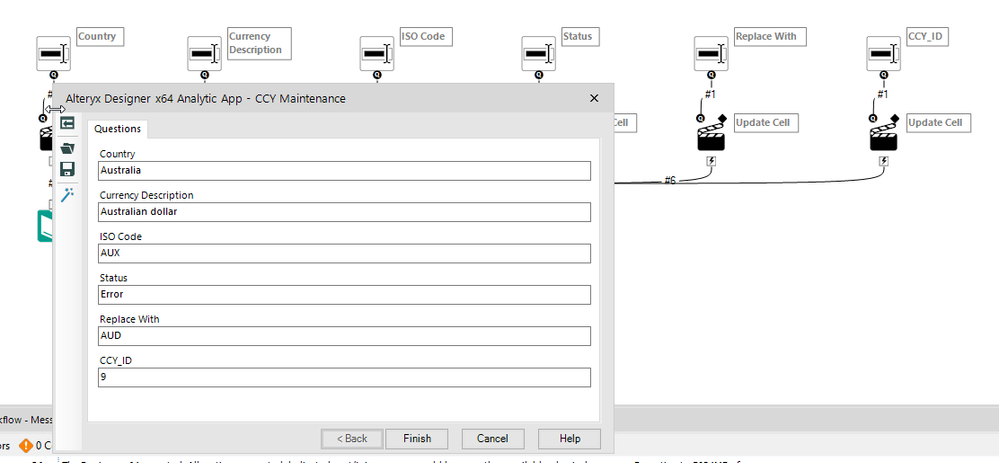Image resolution: width=999 pixels, height=463 pixels.
Task: Select the Replace With text box tool
Action: (711, 53)
